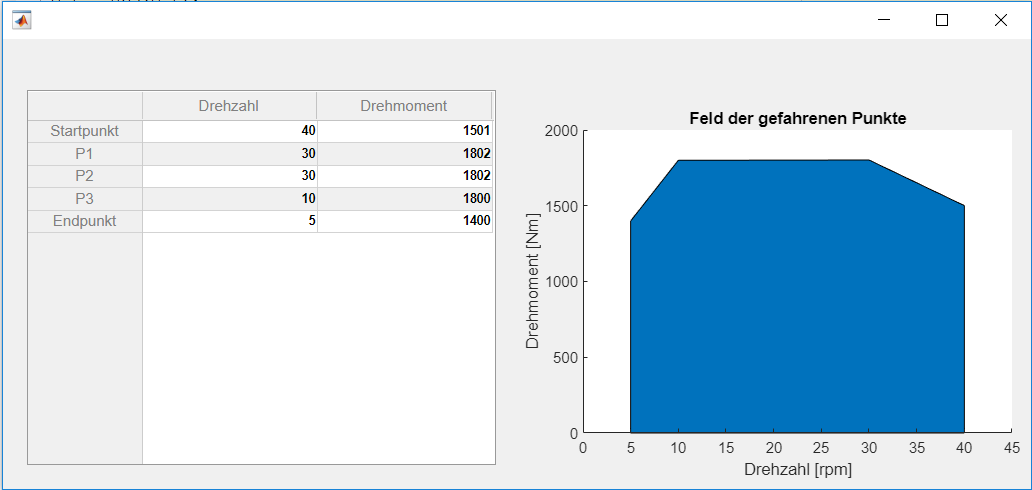This screenshot has height=490, width=1032.
Task: Click the Startpunkt Drehzahl cell showing 40
Action: tap(230, 131)
